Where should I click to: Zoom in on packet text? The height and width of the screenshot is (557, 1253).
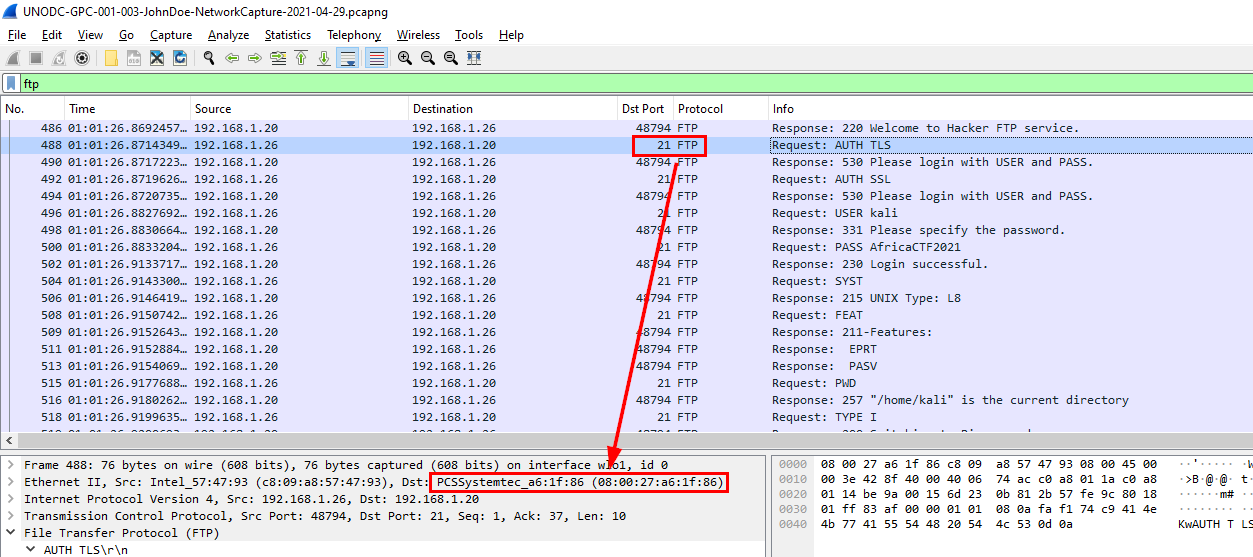pos(404,58)
